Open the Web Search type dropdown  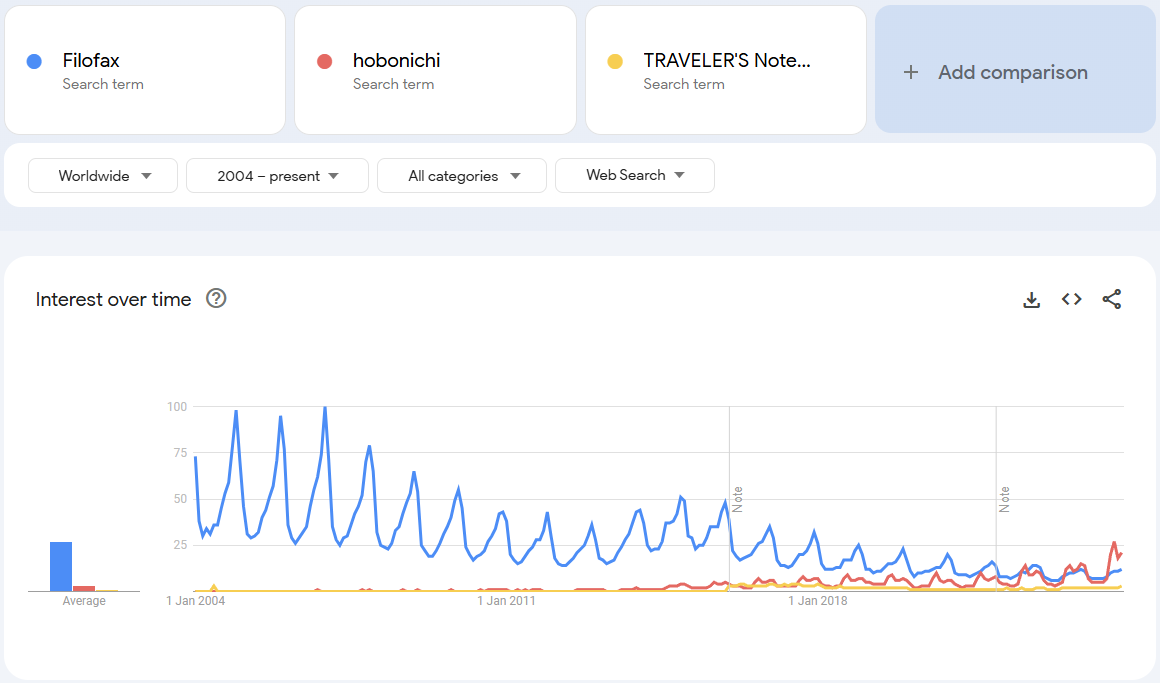tap(635, 175)
